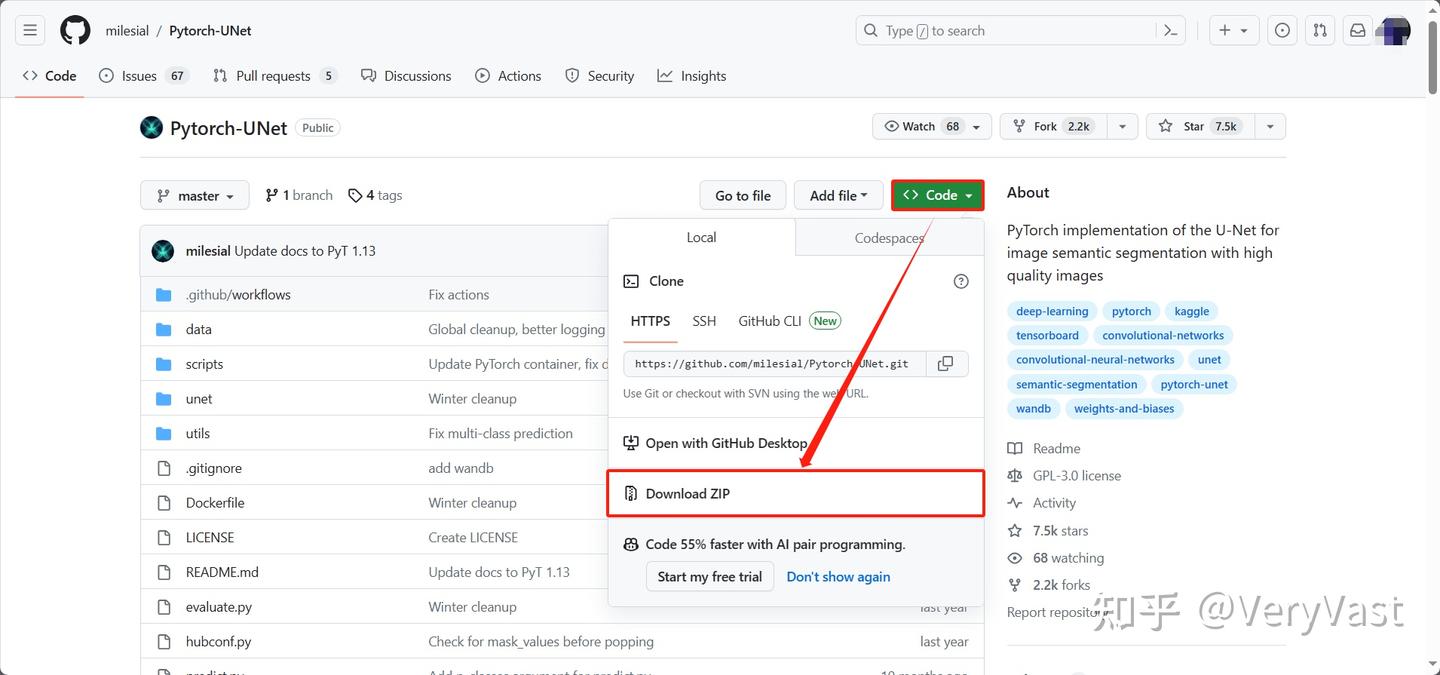Click the search input field

(x=1010, y=31)
